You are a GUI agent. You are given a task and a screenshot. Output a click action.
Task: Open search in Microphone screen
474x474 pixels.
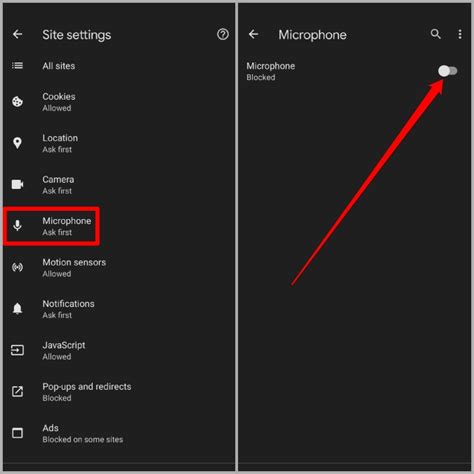435,34
